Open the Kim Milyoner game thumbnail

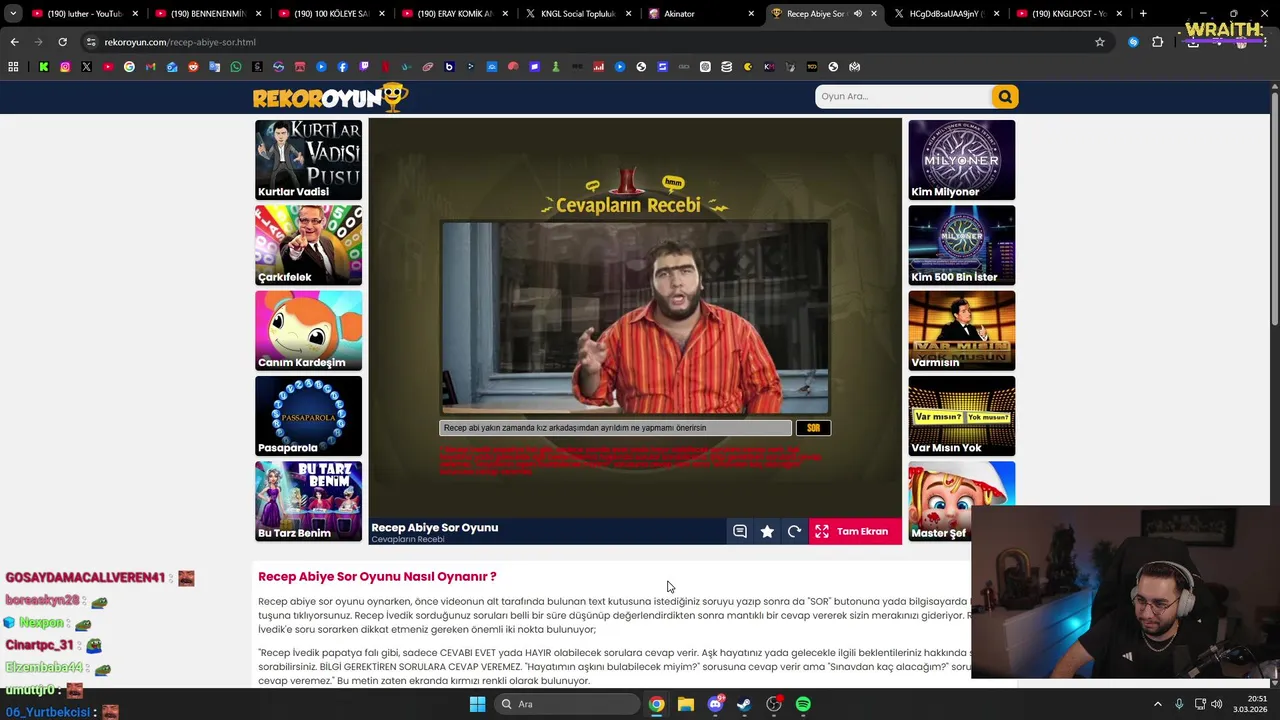tap(961, 160)
